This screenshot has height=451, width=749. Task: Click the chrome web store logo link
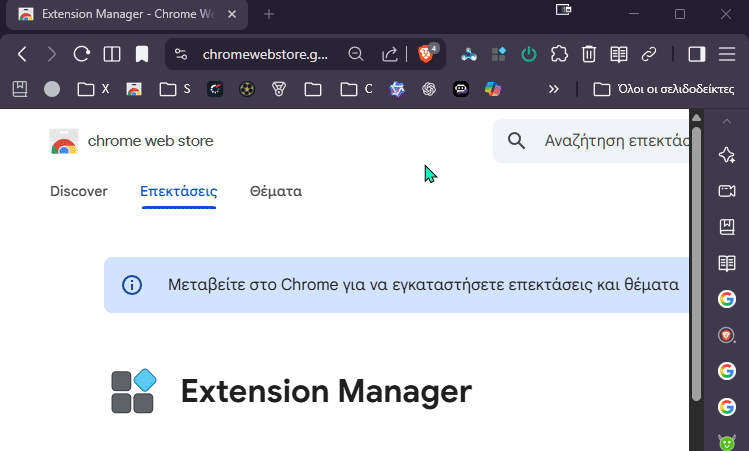click(131, 141)
